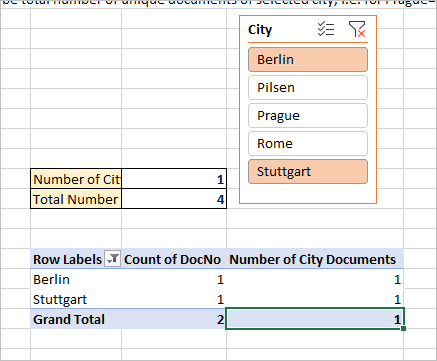Select the Stuttgart row label cell
This screenshot has width=437, height=361.
[x=76, y=299]
